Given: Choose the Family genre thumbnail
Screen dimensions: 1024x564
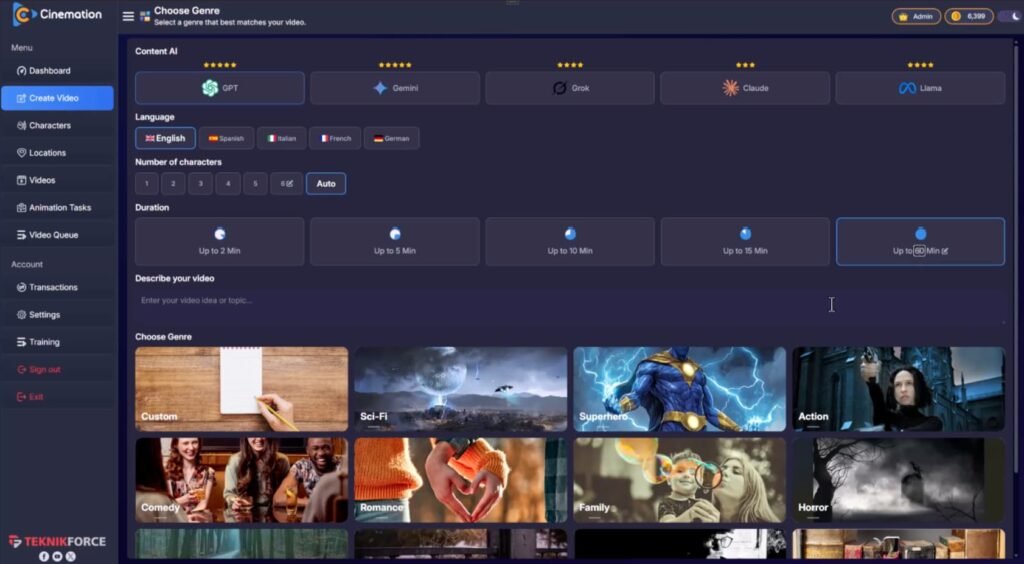Looking at the screenshot, I should [x=680, y=480].
